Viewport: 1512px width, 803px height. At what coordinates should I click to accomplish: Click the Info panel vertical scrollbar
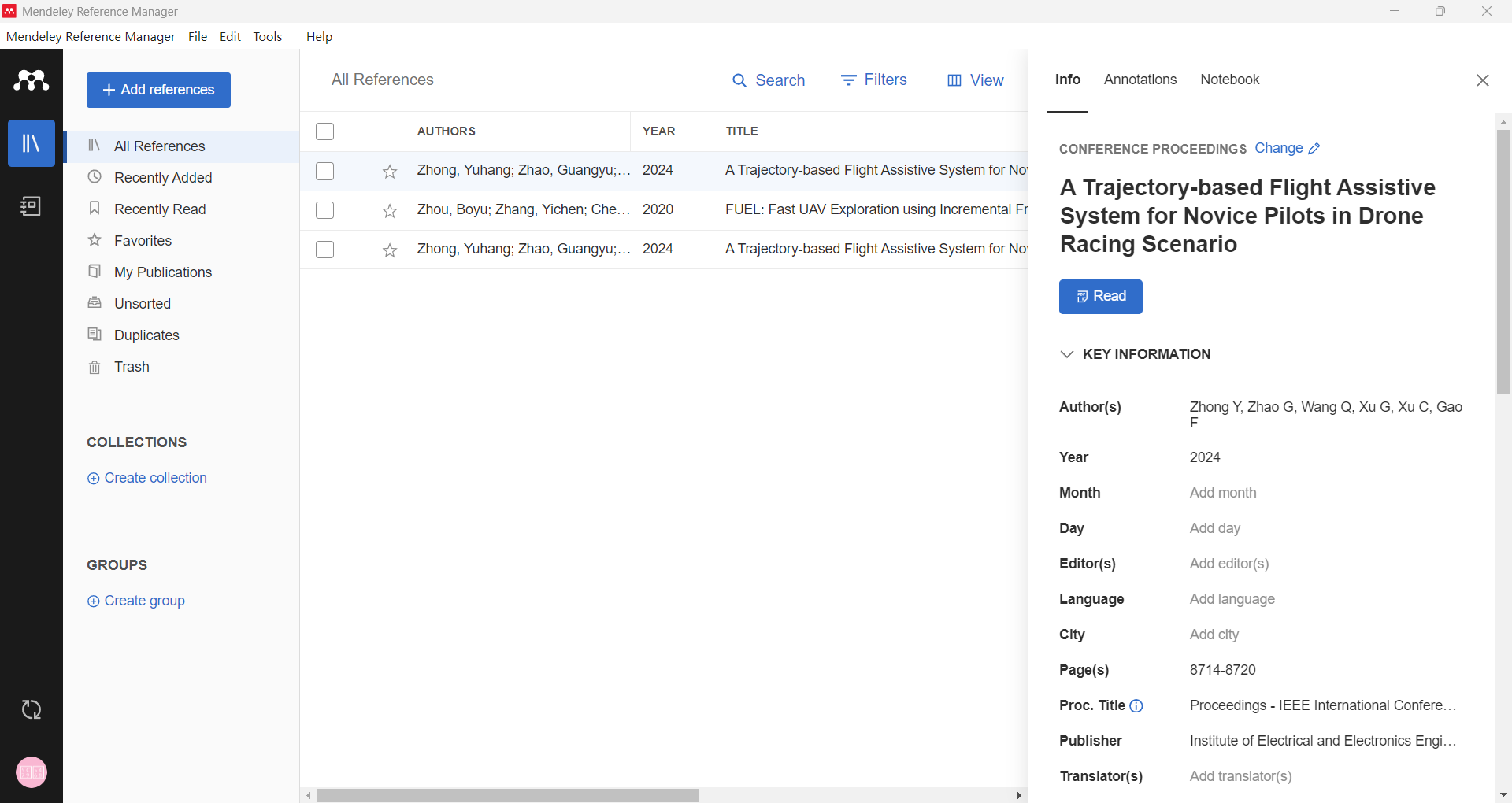1503,261
